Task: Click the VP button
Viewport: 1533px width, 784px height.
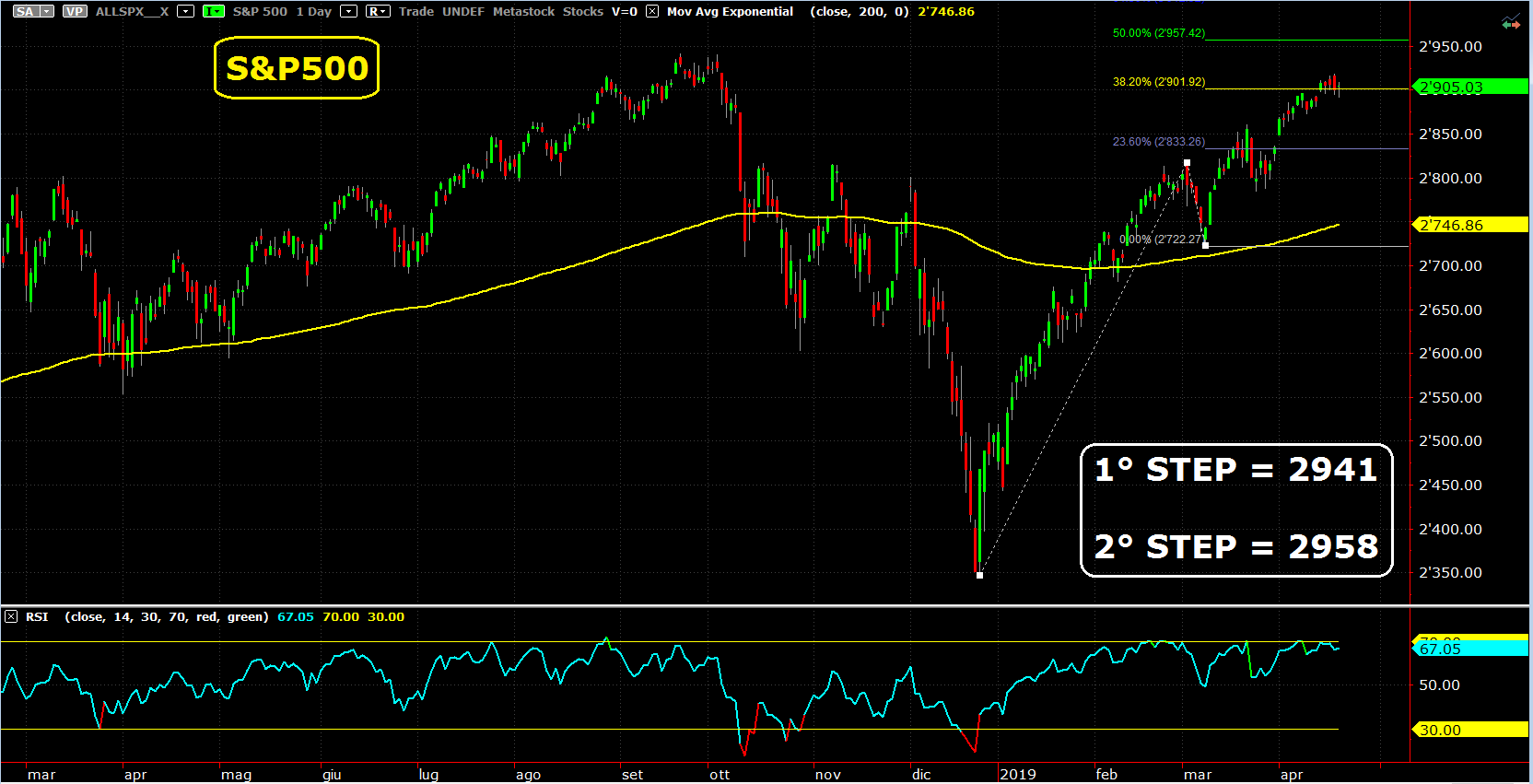Action: 75,12
